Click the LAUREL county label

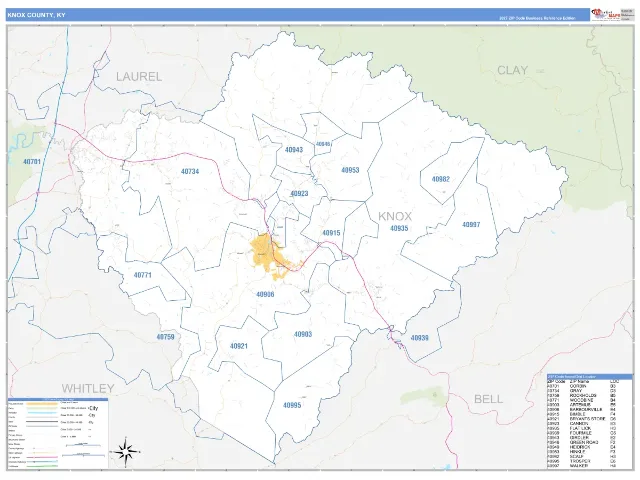(x=139, y=76)
